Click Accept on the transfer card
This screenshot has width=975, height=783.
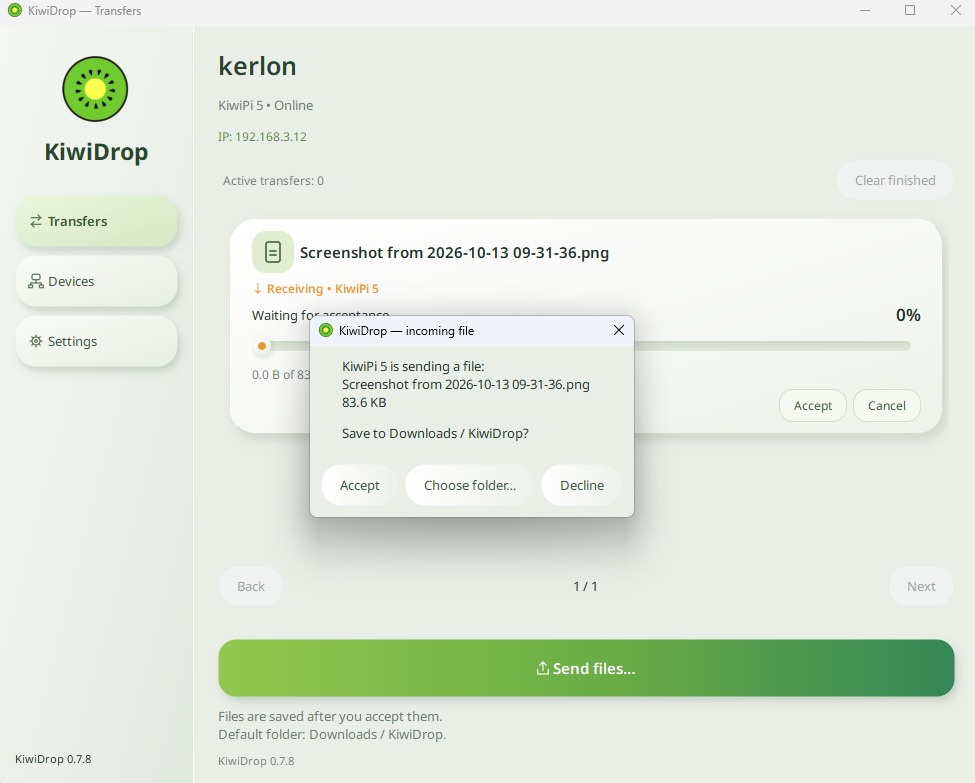point(813,405)
